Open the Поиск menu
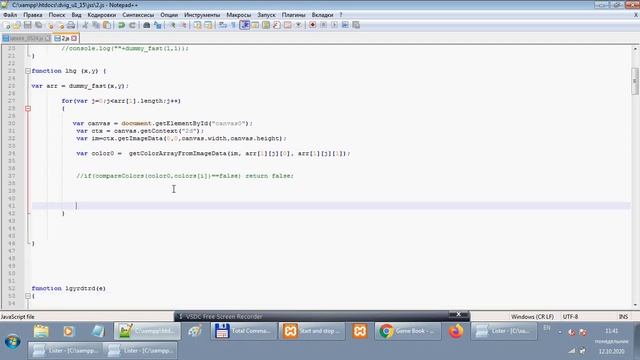This screenshot has width=640, height=360. 57,15
